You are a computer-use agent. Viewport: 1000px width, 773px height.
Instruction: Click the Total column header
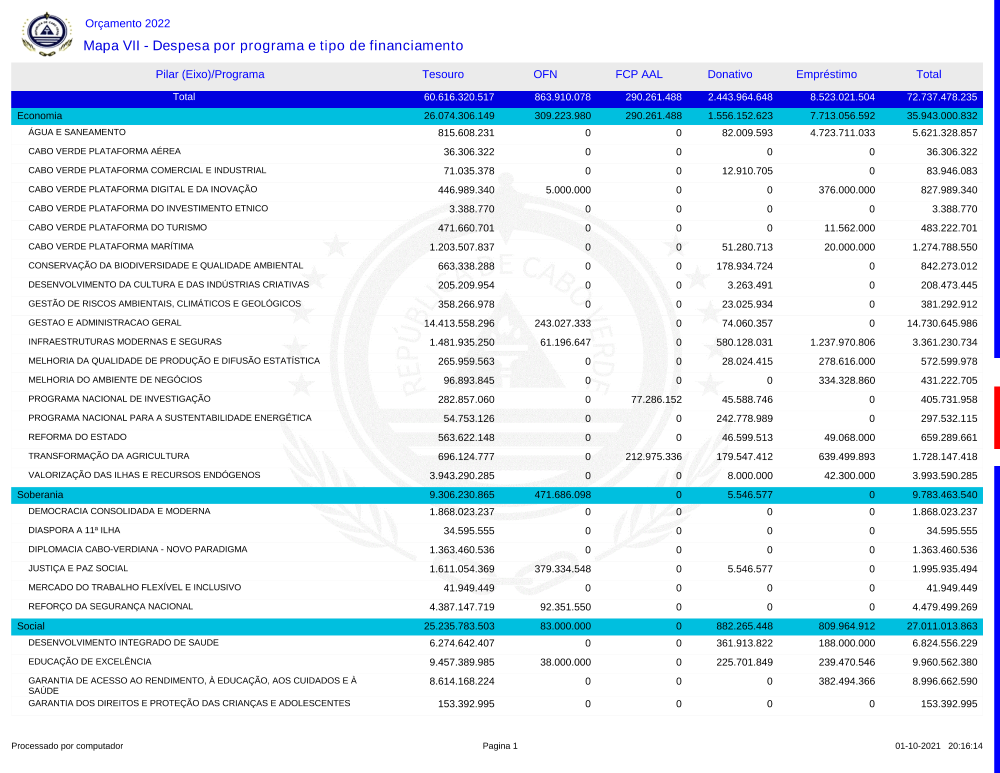tap(929, 74)
